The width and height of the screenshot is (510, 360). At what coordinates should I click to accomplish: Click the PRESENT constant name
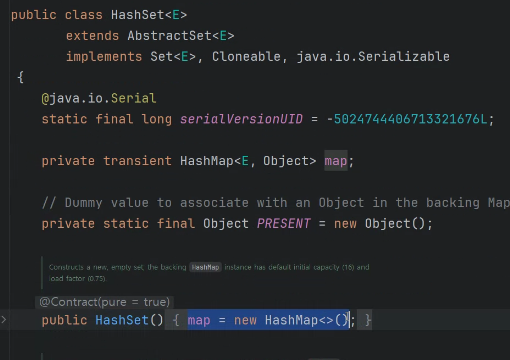[x=283, y=223]
